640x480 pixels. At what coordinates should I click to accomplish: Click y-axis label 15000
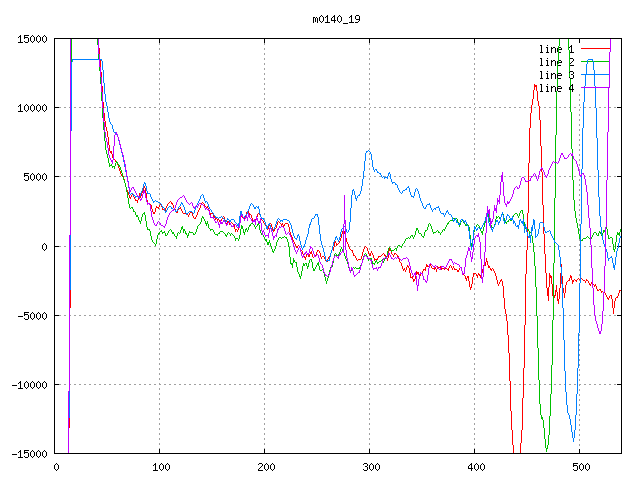(32, 39)
